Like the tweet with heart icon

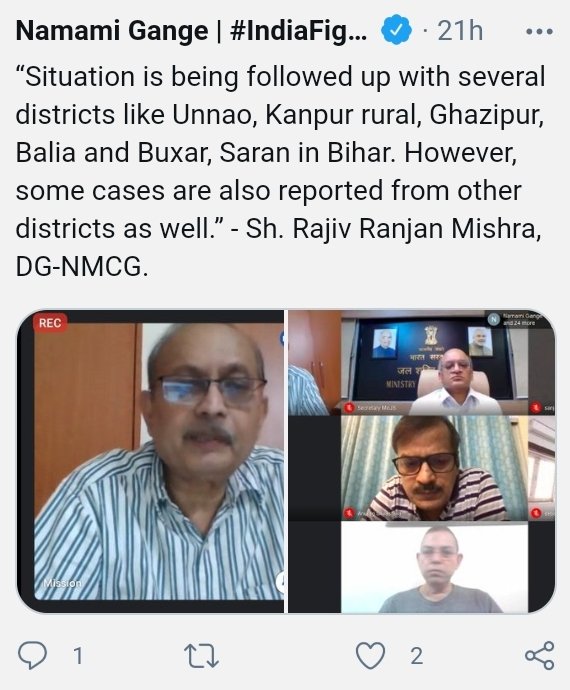pos(370,656)
